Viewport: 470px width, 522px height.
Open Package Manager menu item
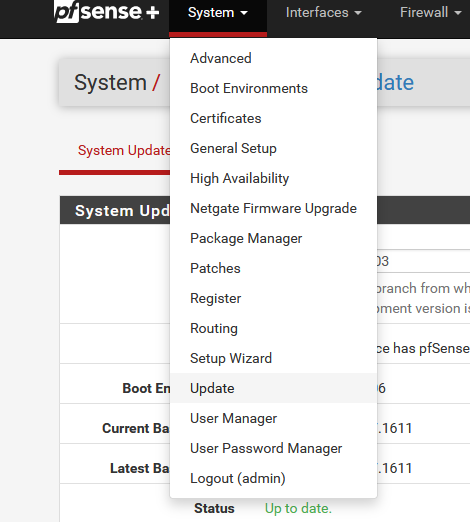click(x=273, y=238)
